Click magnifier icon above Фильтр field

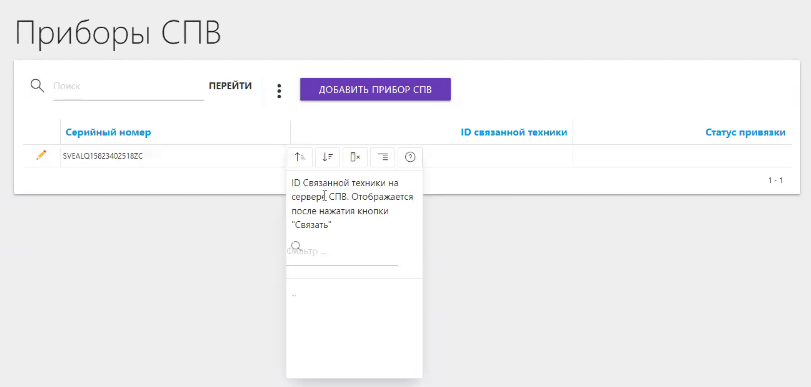(x=296, y=245)
